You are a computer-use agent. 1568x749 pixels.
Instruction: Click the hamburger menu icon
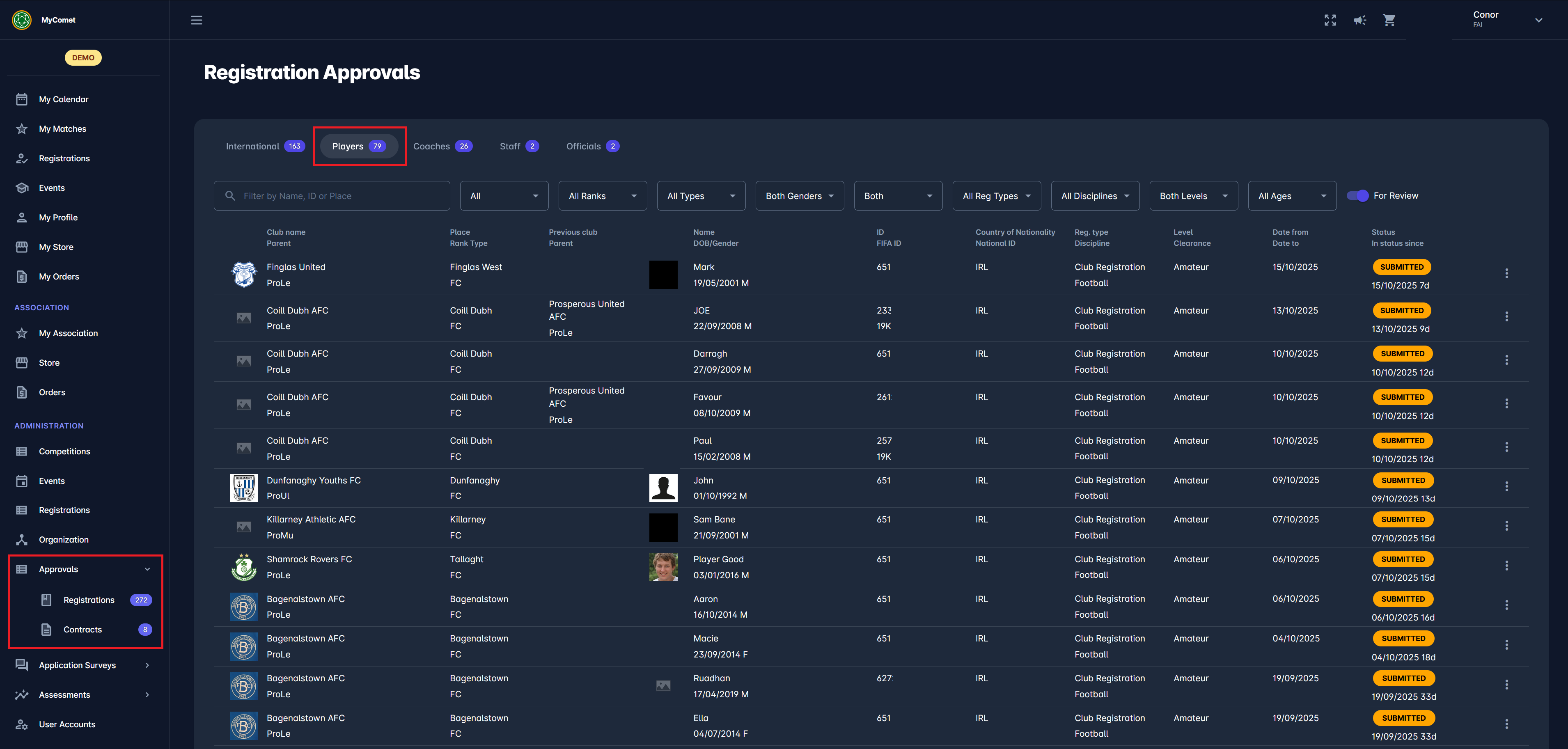coord(196,20)
